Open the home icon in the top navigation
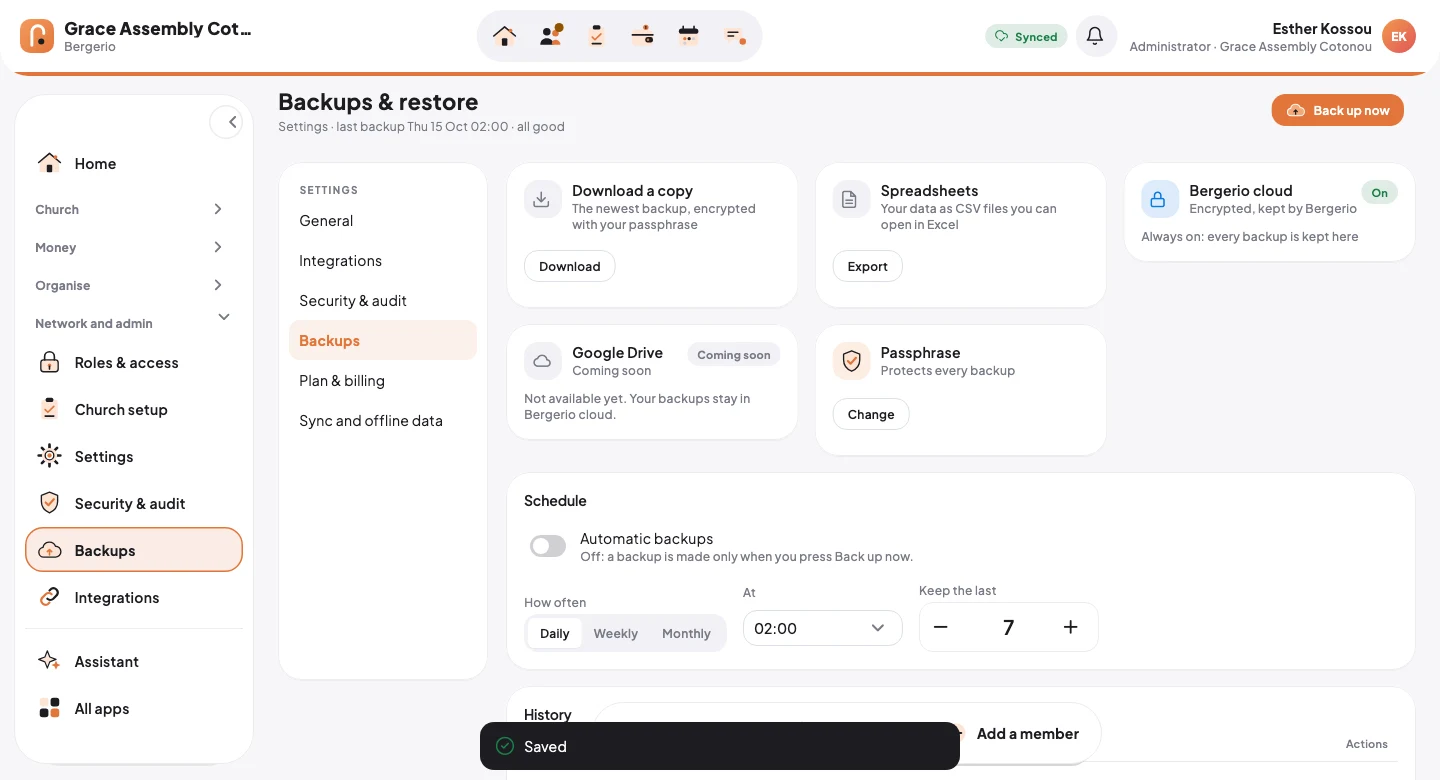This screenshot has height=780, width=1440. pyautogui.click(x=505, y=36)
